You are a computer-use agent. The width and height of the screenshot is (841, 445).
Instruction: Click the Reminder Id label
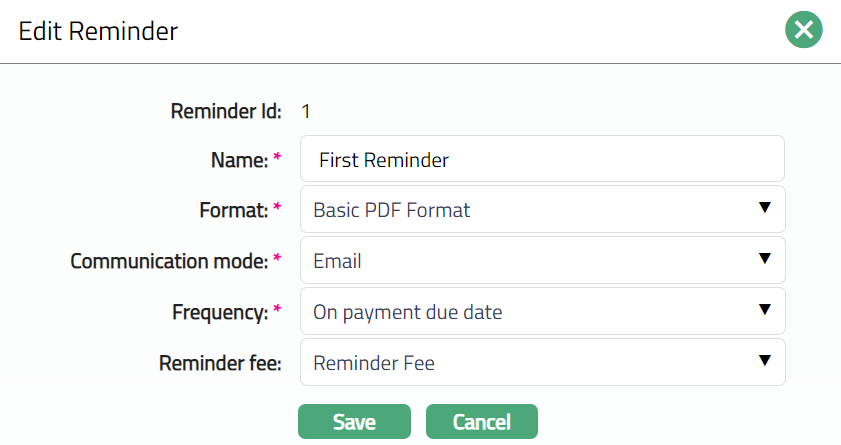(226, 111)
